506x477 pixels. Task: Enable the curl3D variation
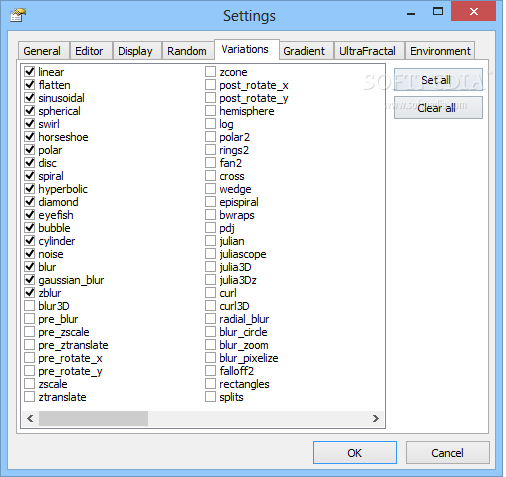point(210,305)
